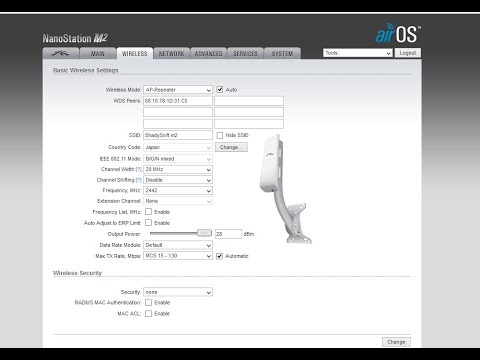The image size is (480, 360).
Task: Open the Tools dropdown
Action: point(358,53)
